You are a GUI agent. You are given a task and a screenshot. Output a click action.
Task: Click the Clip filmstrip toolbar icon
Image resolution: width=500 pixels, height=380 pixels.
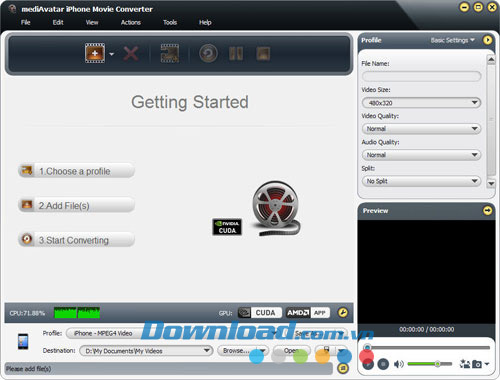(170, 53)
